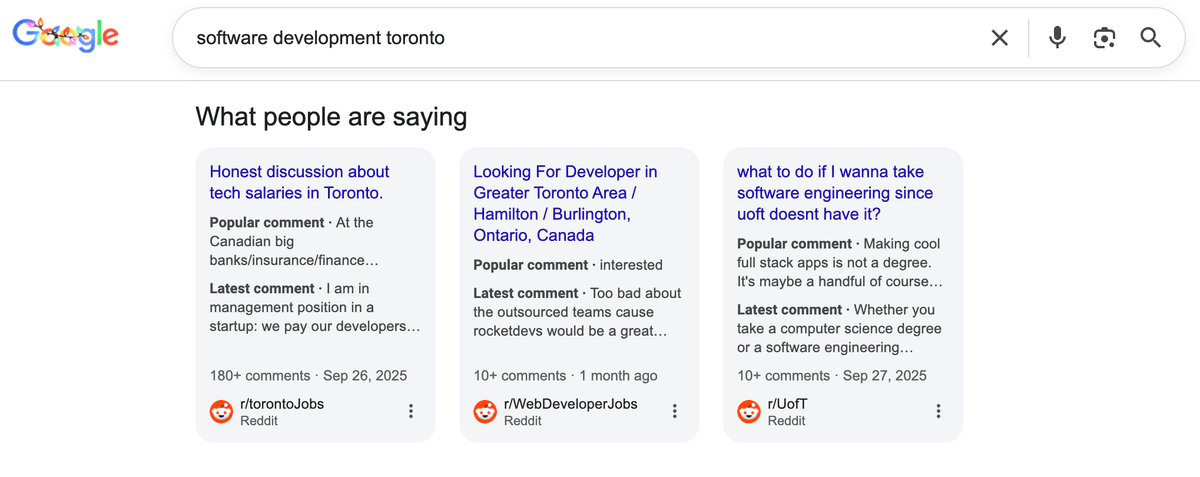Open three-dot menu on r/WebDeveloperJobs card
The image size is (1200, 477).
coord(674,411)
